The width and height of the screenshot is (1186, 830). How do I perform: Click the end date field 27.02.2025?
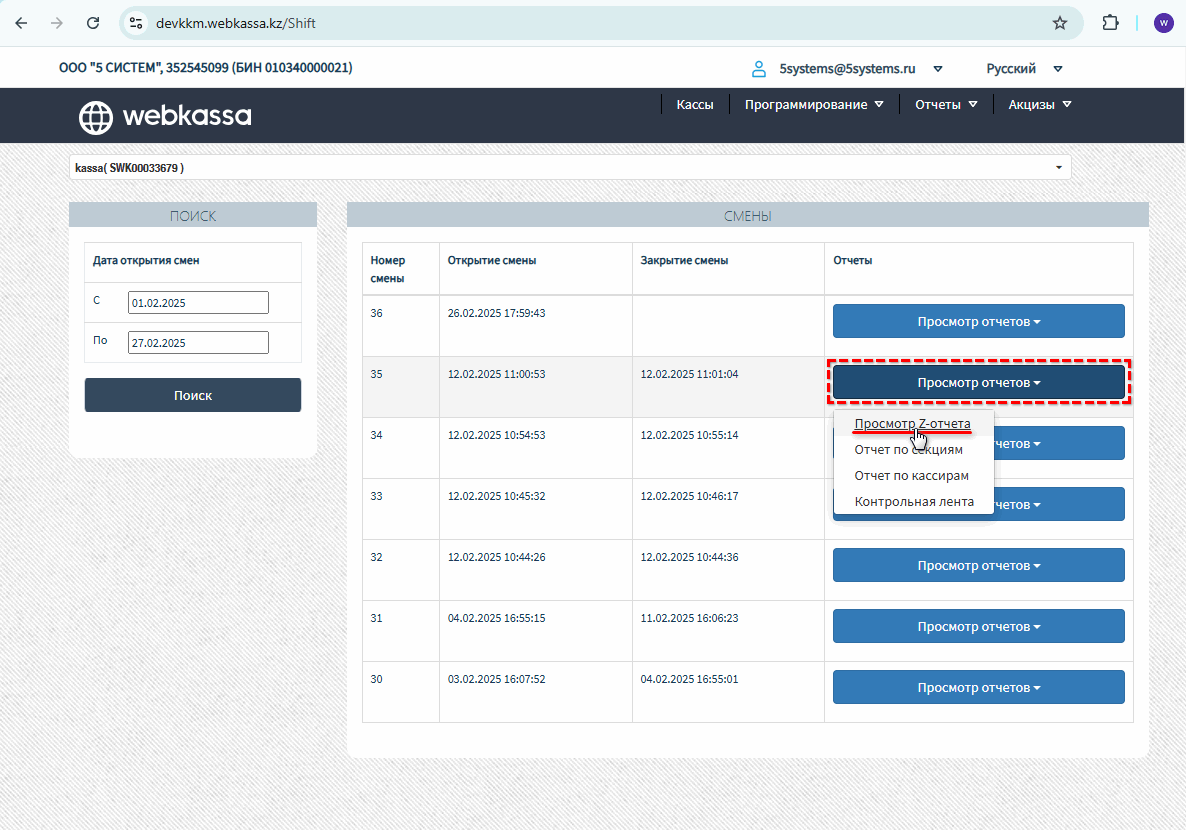pos(198,343)
